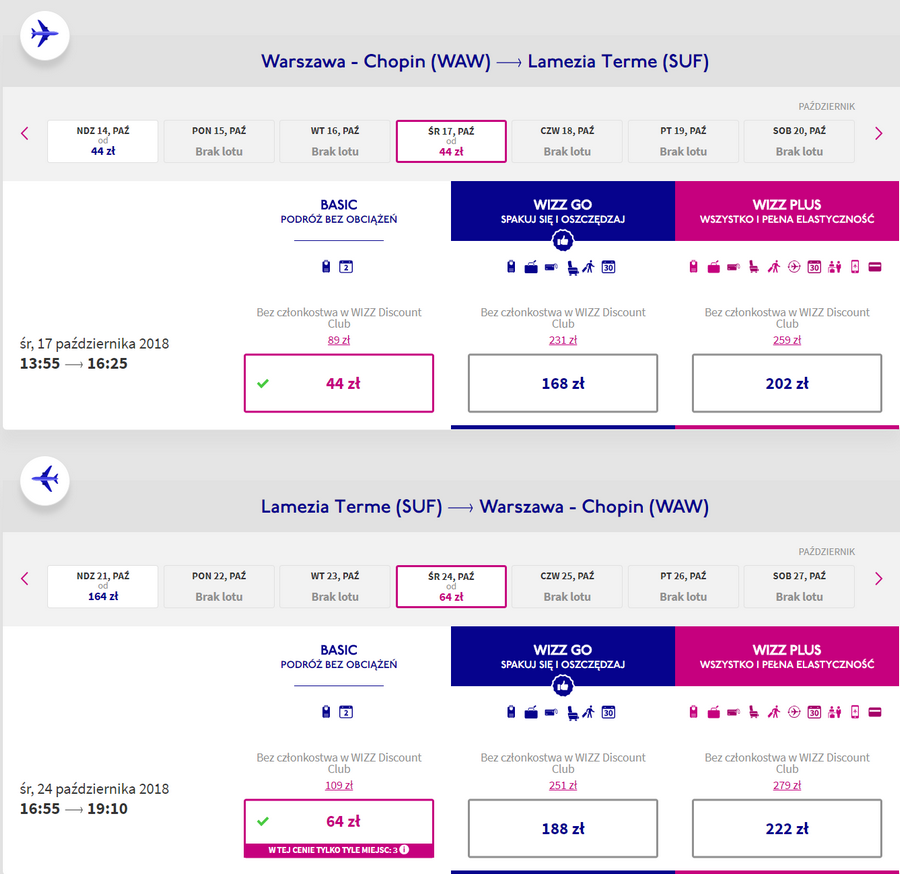Screen dimensions: 900x874
Task: Select outbound BASIC fare 44 zł
Action: (x=339, y=383)
